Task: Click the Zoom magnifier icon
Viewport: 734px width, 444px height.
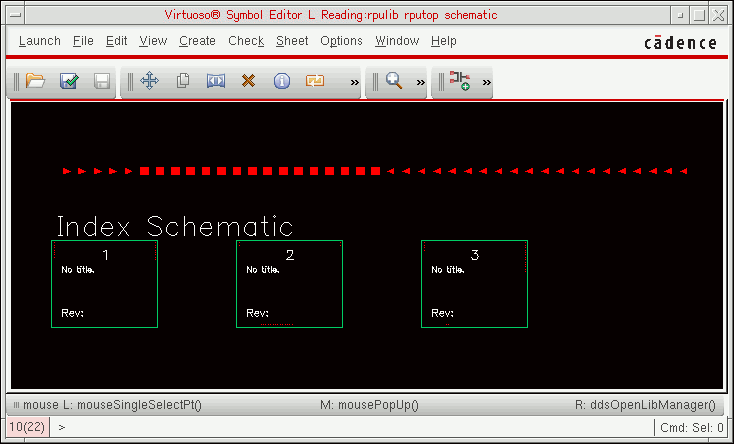Action: pyautogui.click(x=394, y=81)
